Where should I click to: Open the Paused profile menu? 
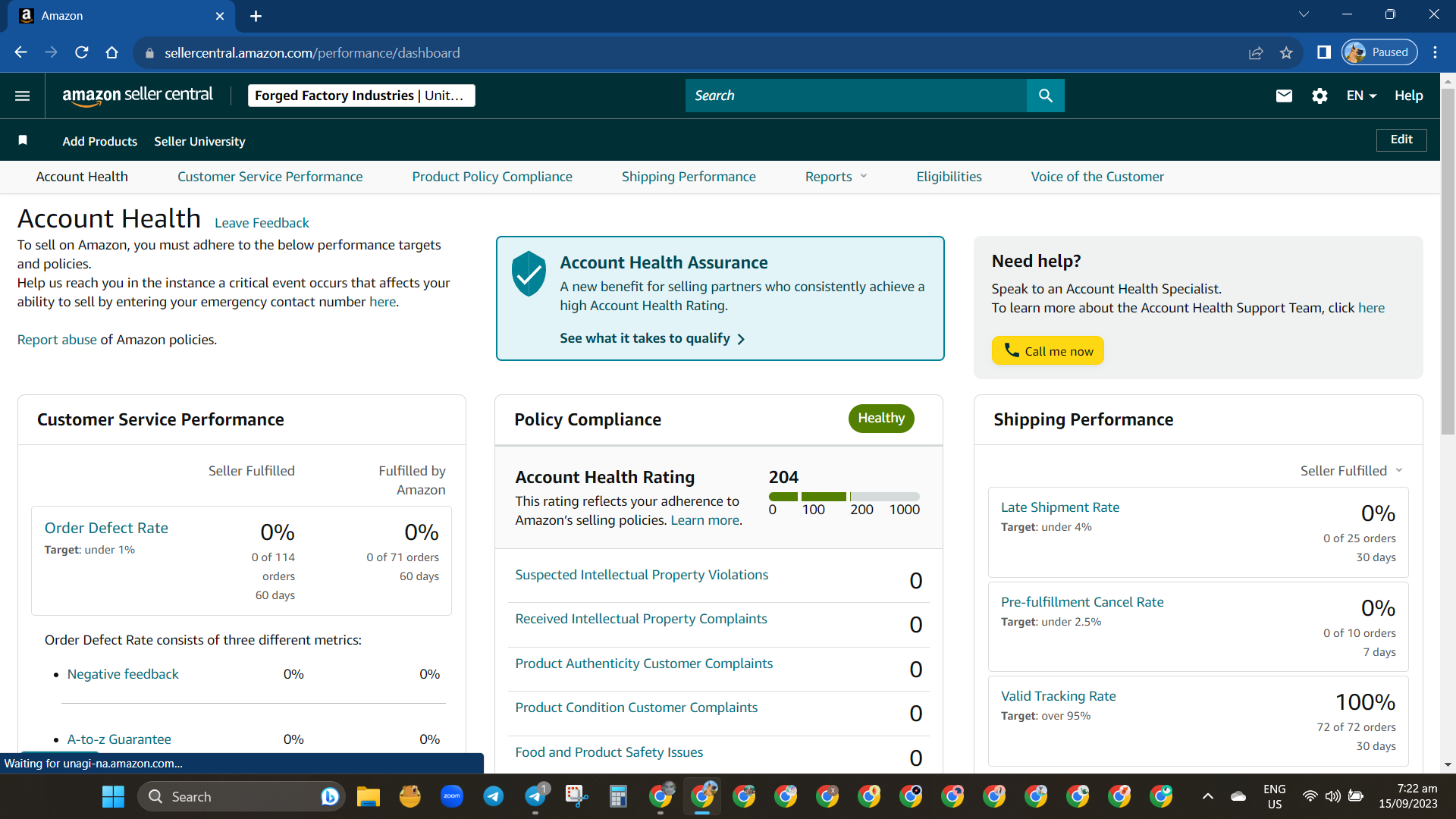(1380, 52)
